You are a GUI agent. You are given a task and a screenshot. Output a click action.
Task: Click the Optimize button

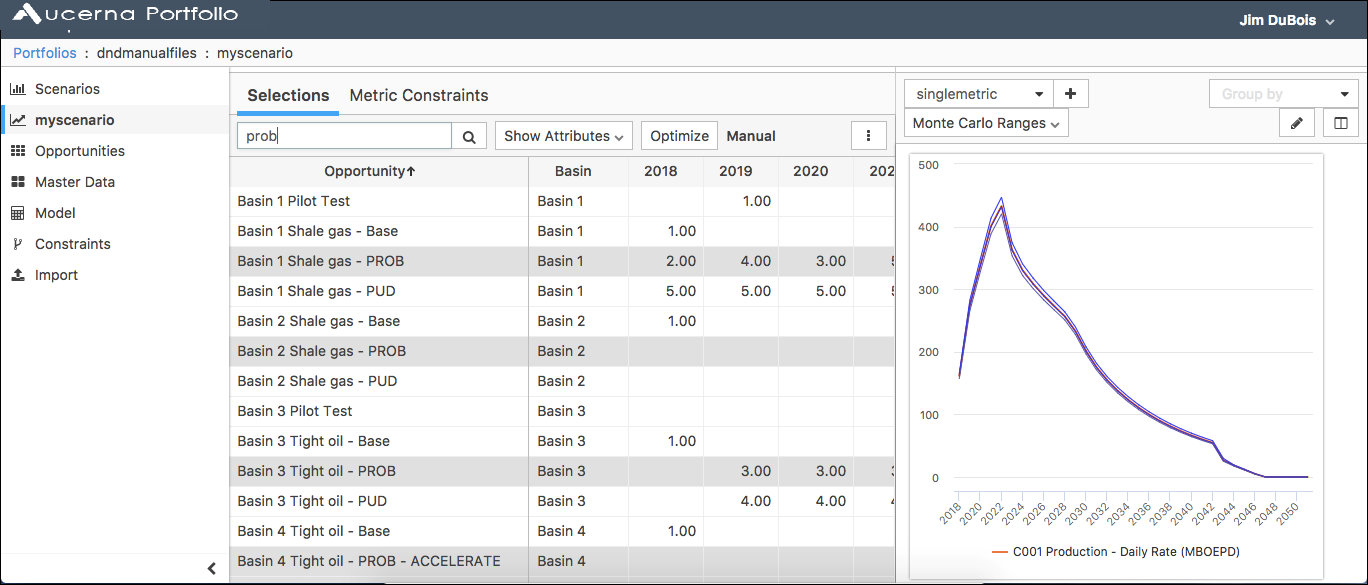[679, 136]
